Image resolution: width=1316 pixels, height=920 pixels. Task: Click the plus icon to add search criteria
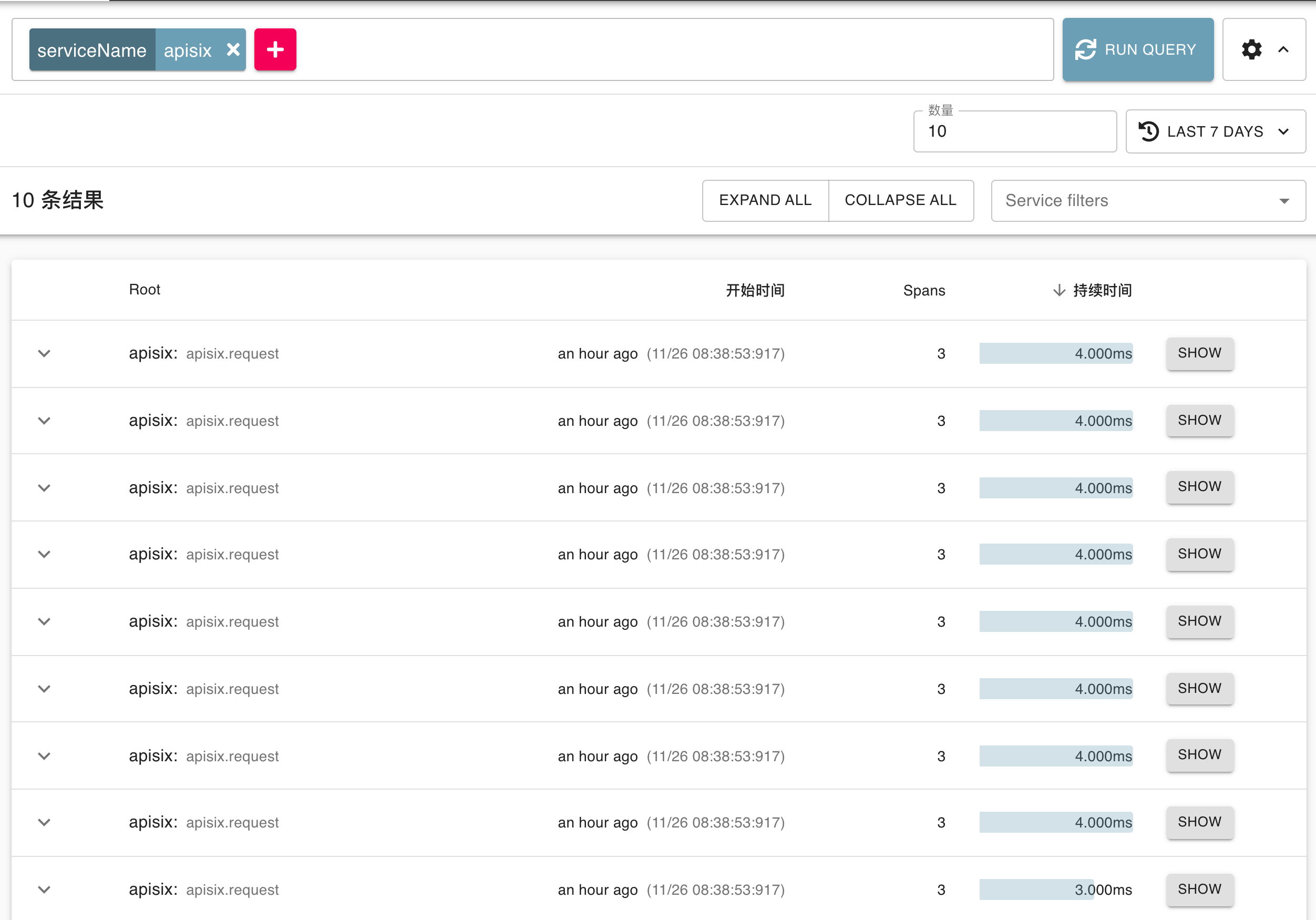[x=275, y=49]
